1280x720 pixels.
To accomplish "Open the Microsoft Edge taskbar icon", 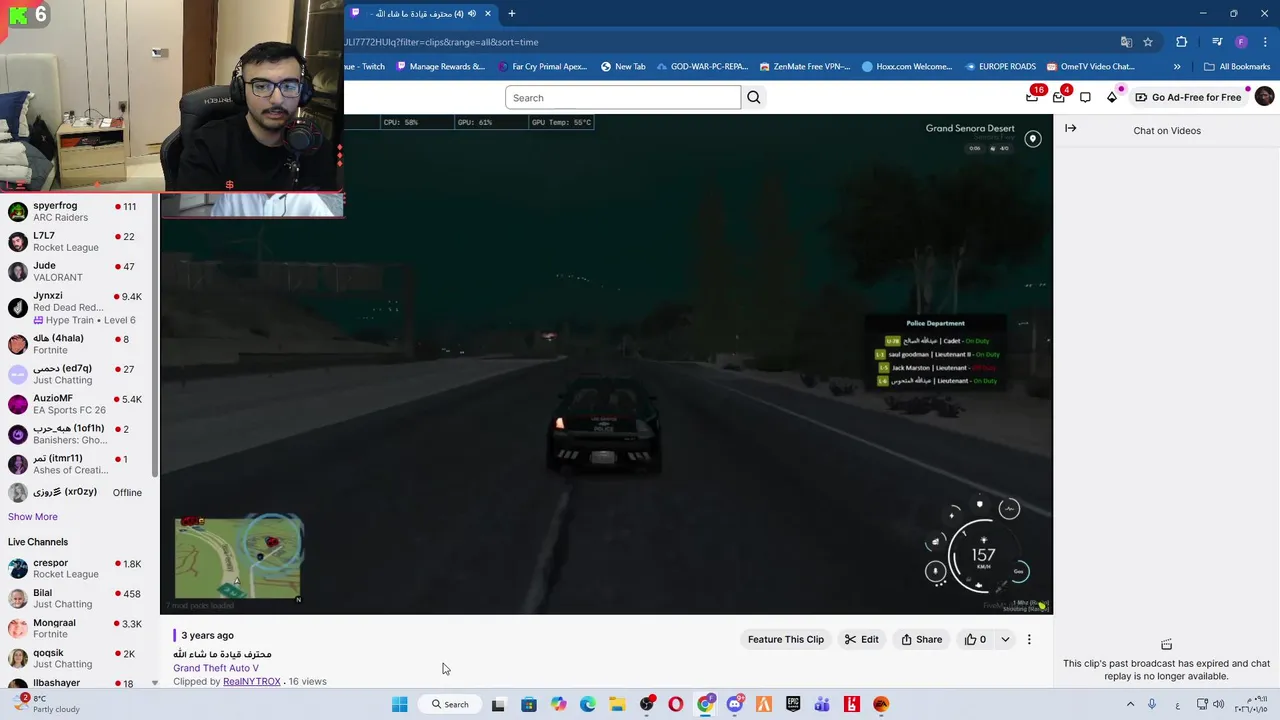I will (588, 704).
